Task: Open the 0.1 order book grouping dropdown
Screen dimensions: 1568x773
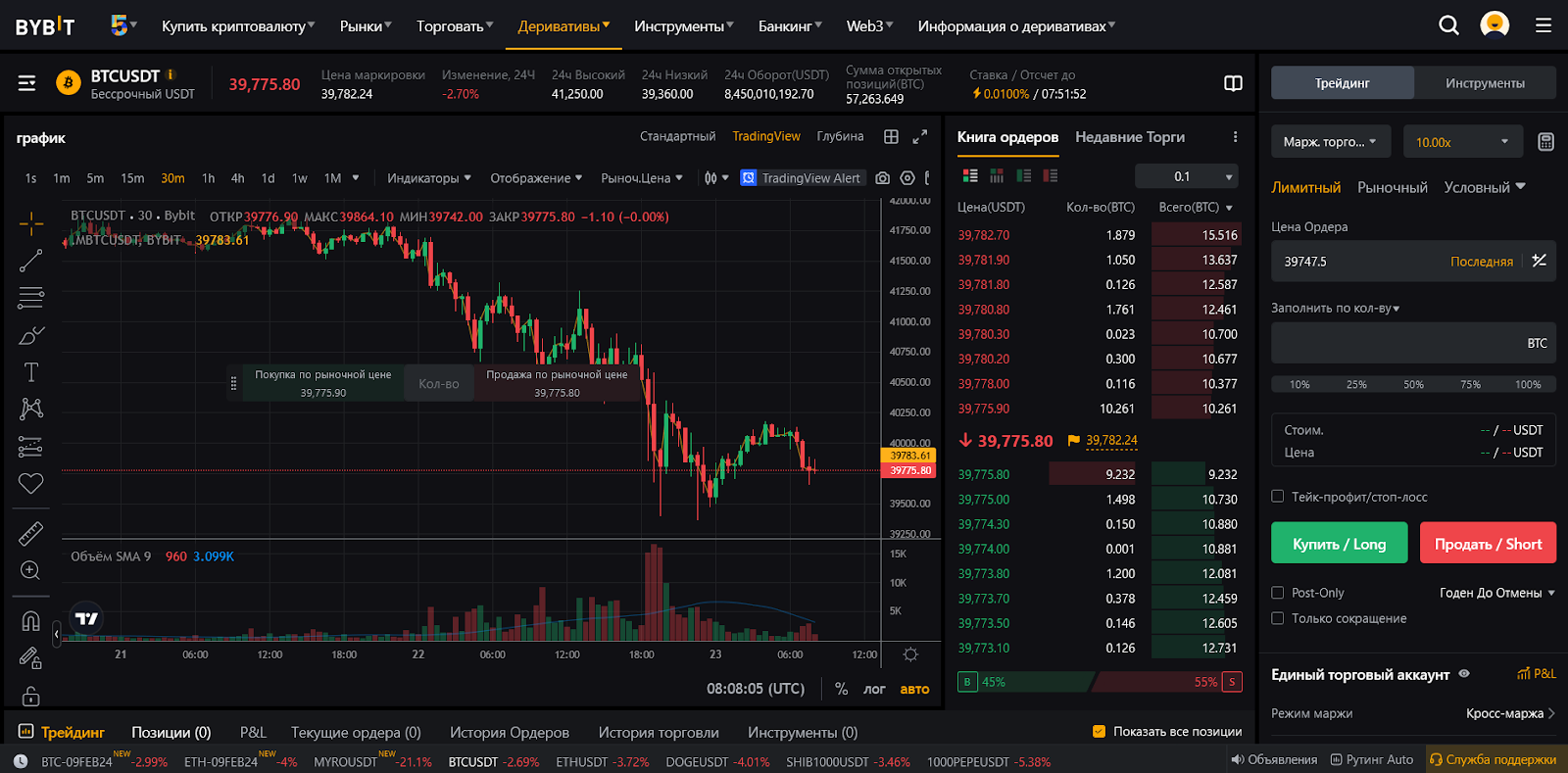Action: click(x=1187, y=176)
